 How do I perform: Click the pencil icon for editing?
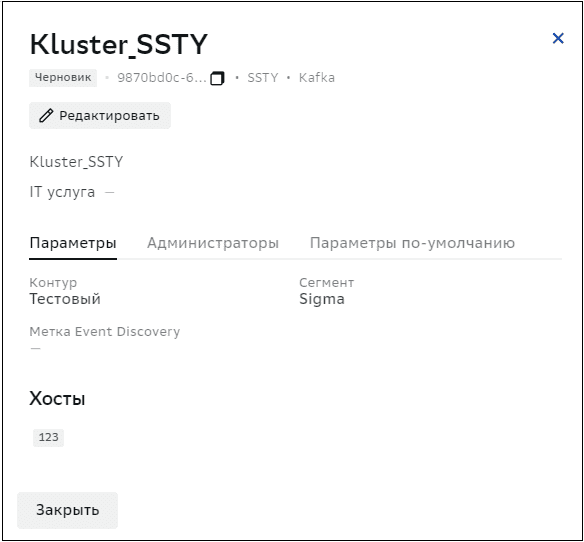(x=46, y=116)
